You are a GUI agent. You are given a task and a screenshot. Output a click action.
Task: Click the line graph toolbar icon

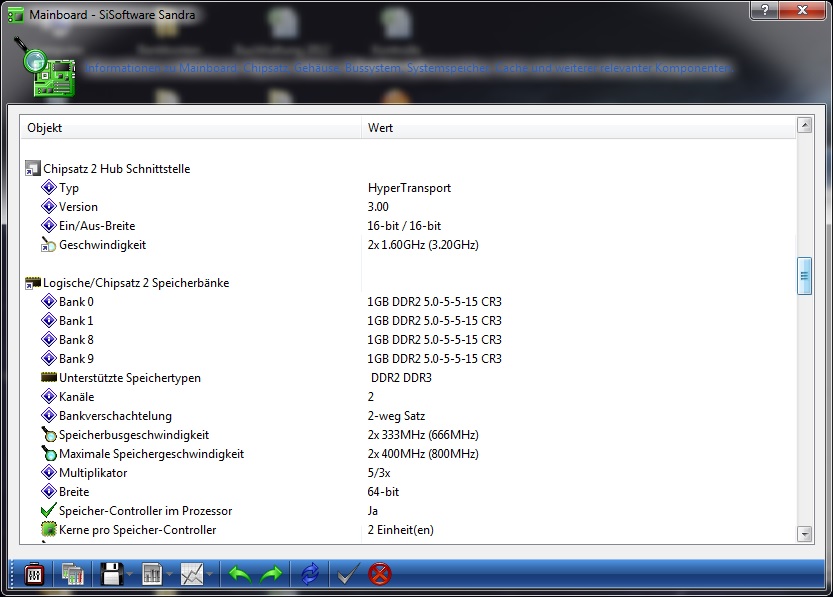[x=192, y=574]
